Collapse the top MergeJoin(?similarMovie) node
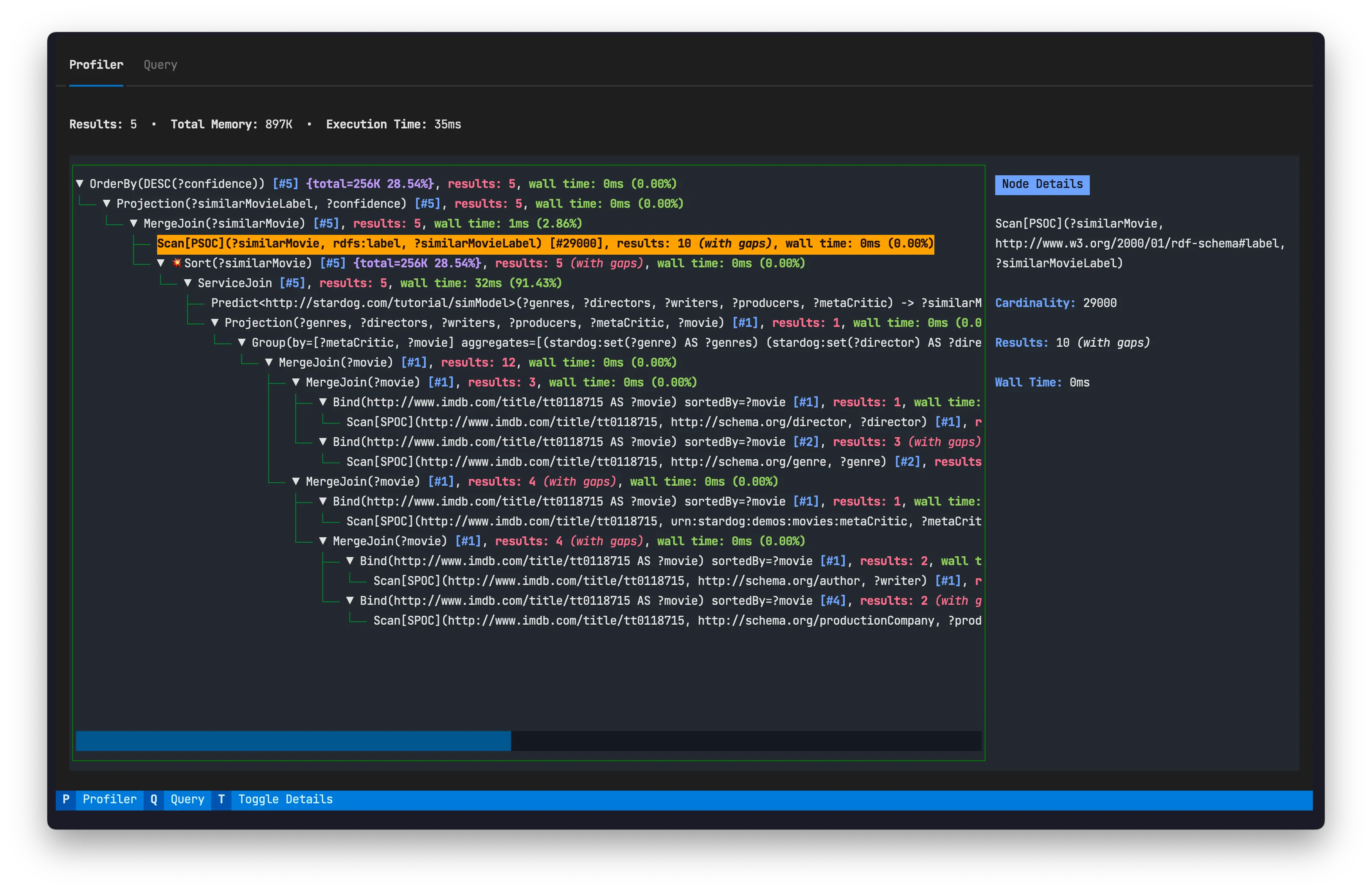Viewport: 1372px width, 892px height. [134, 223]
